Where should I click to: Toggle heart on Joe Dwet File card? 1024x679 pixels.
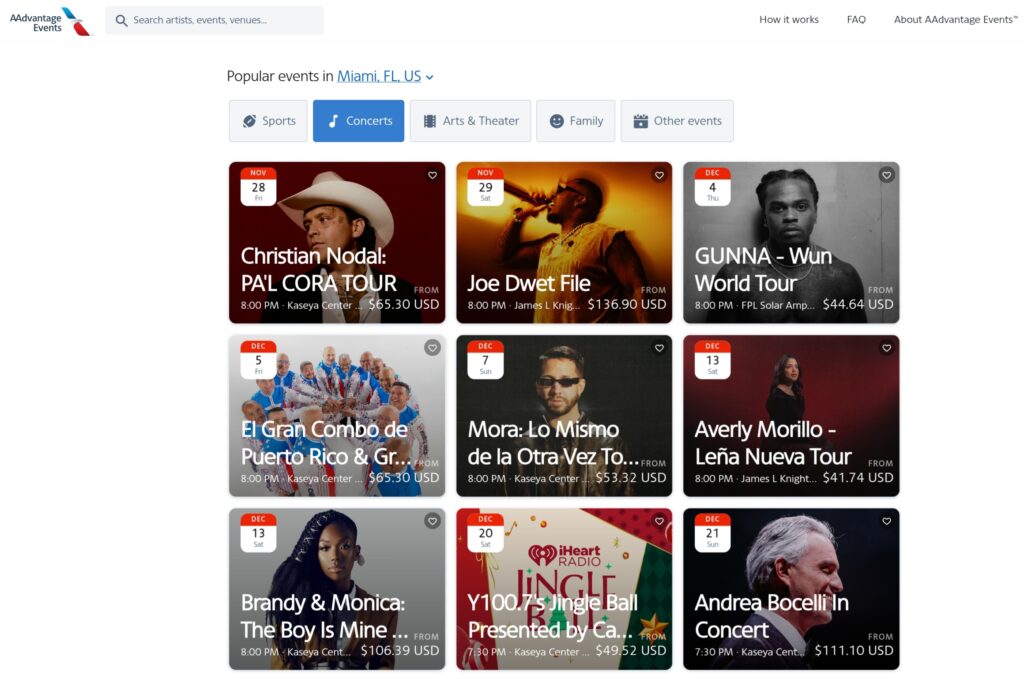(x=659, y=175)
